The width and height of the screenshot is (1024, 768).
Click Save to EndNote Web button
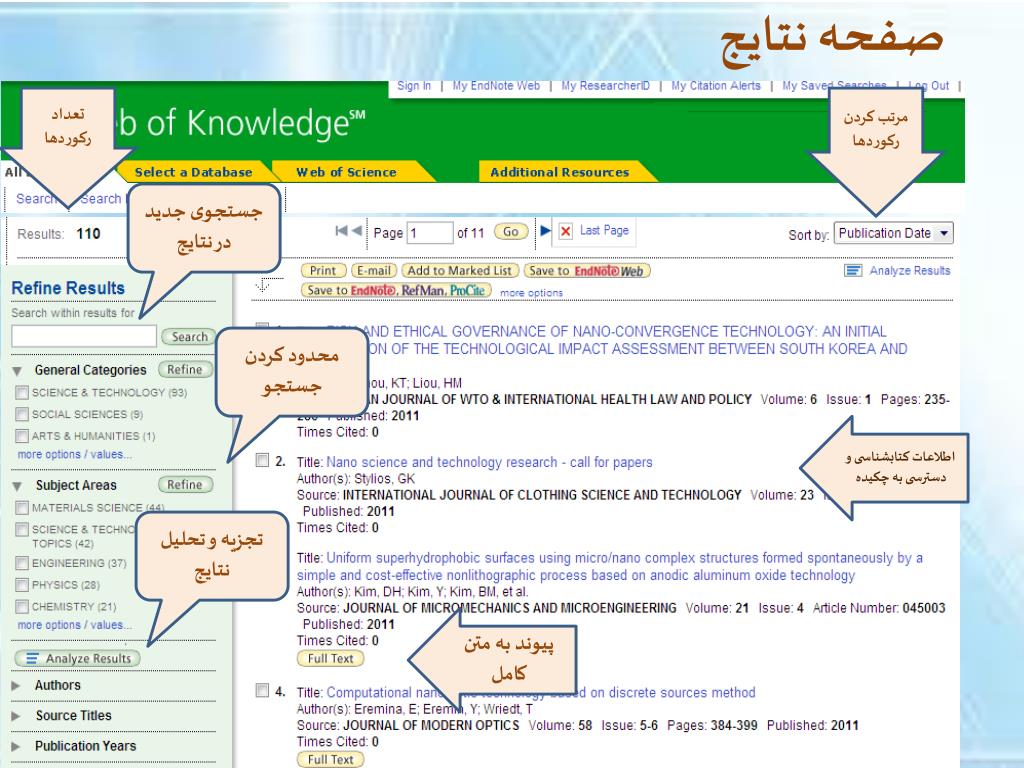coord(587,271)
